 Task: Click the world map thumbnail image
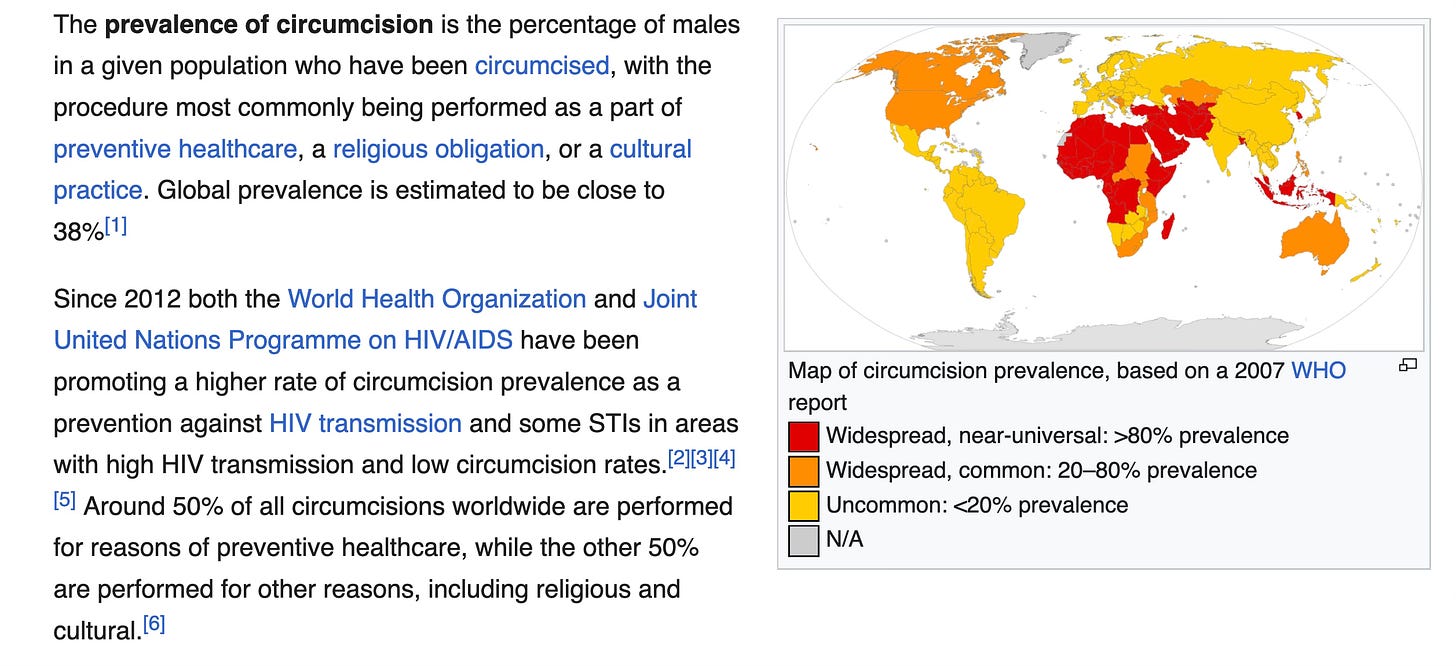(1104, 187)
